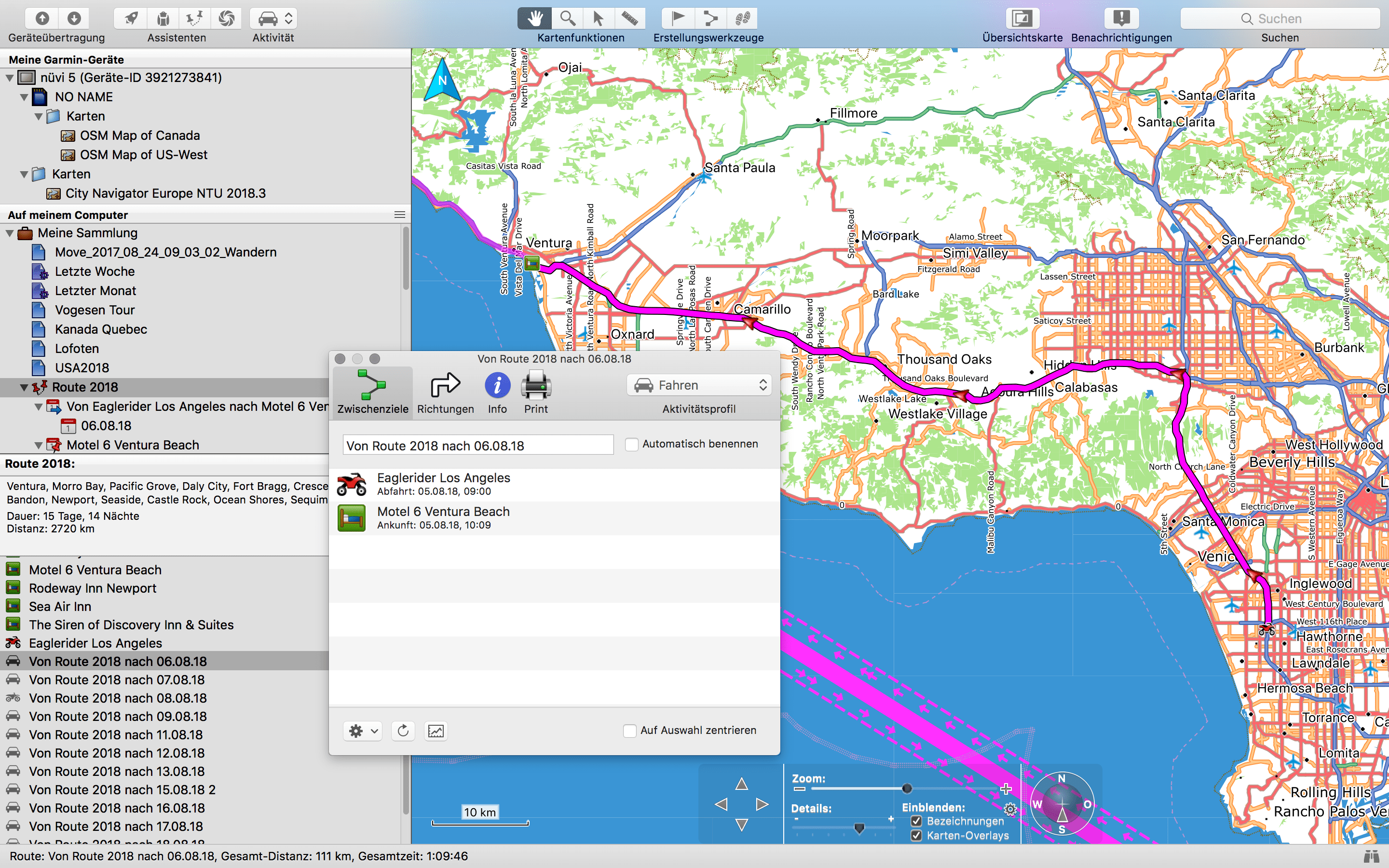The width and height of the screenshot is (1389, 868).
Task: Switch to Zwischenziele tab
Action: (x=372, y=393)
